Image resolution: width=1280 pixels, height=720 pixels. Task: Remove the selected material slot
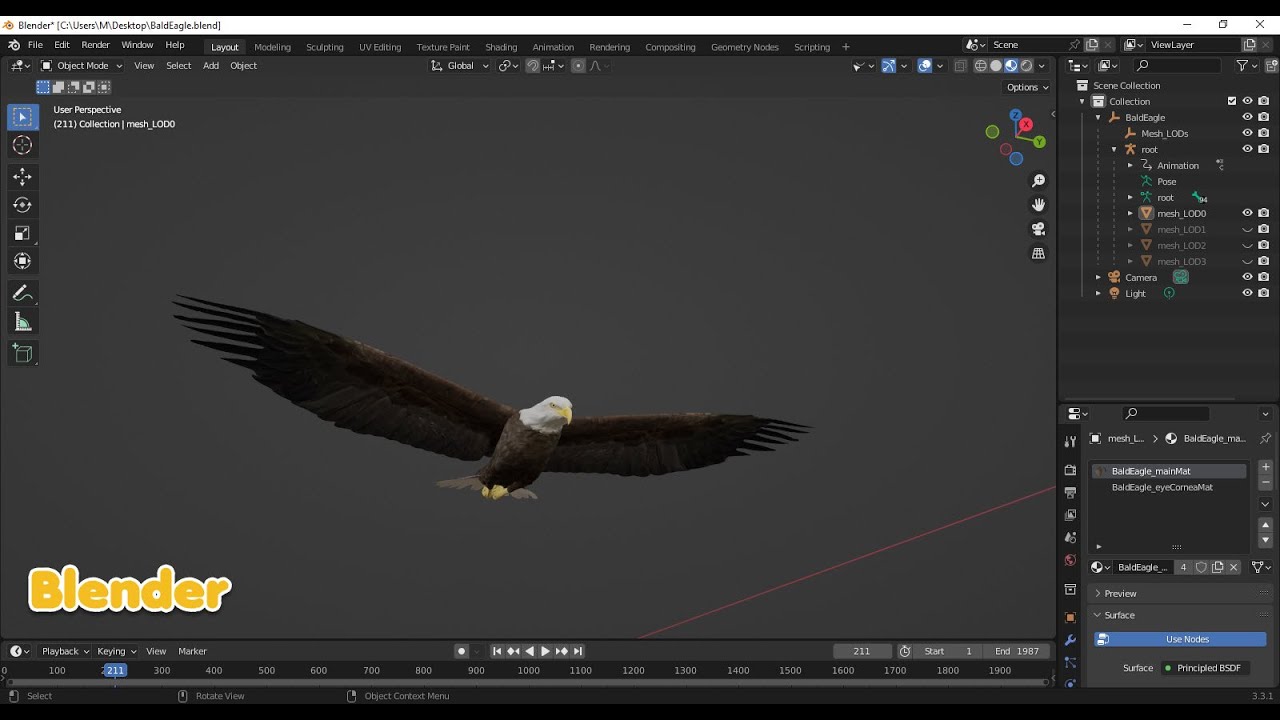[1265, 483]
